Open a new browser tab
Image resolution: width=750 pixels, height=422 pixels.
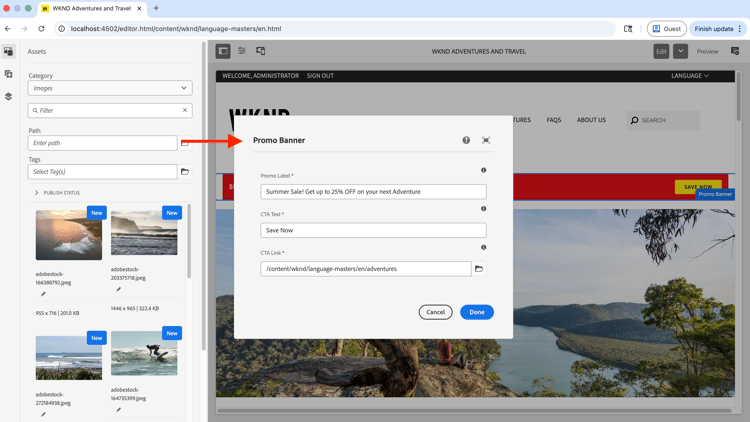click(x=156, y=8)
